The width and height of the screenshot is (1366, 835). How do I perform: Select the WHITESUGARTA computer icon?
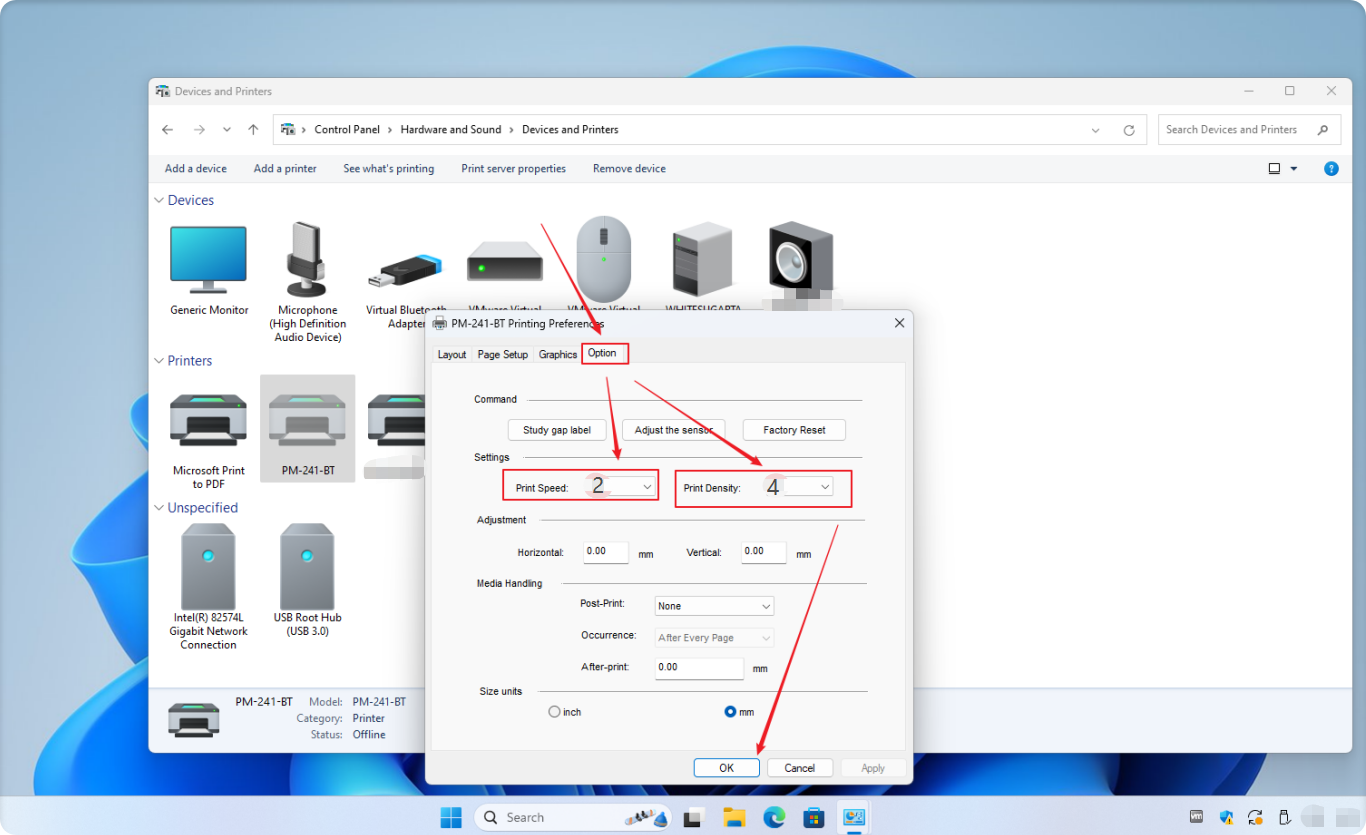702,258
